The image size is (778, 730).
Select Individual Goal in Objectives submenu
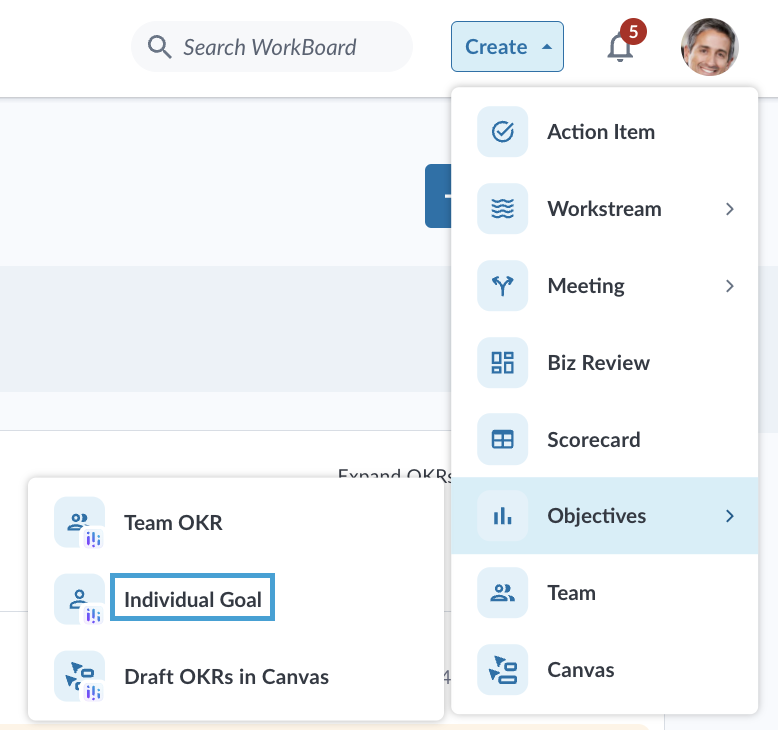[x=236, y=599]
